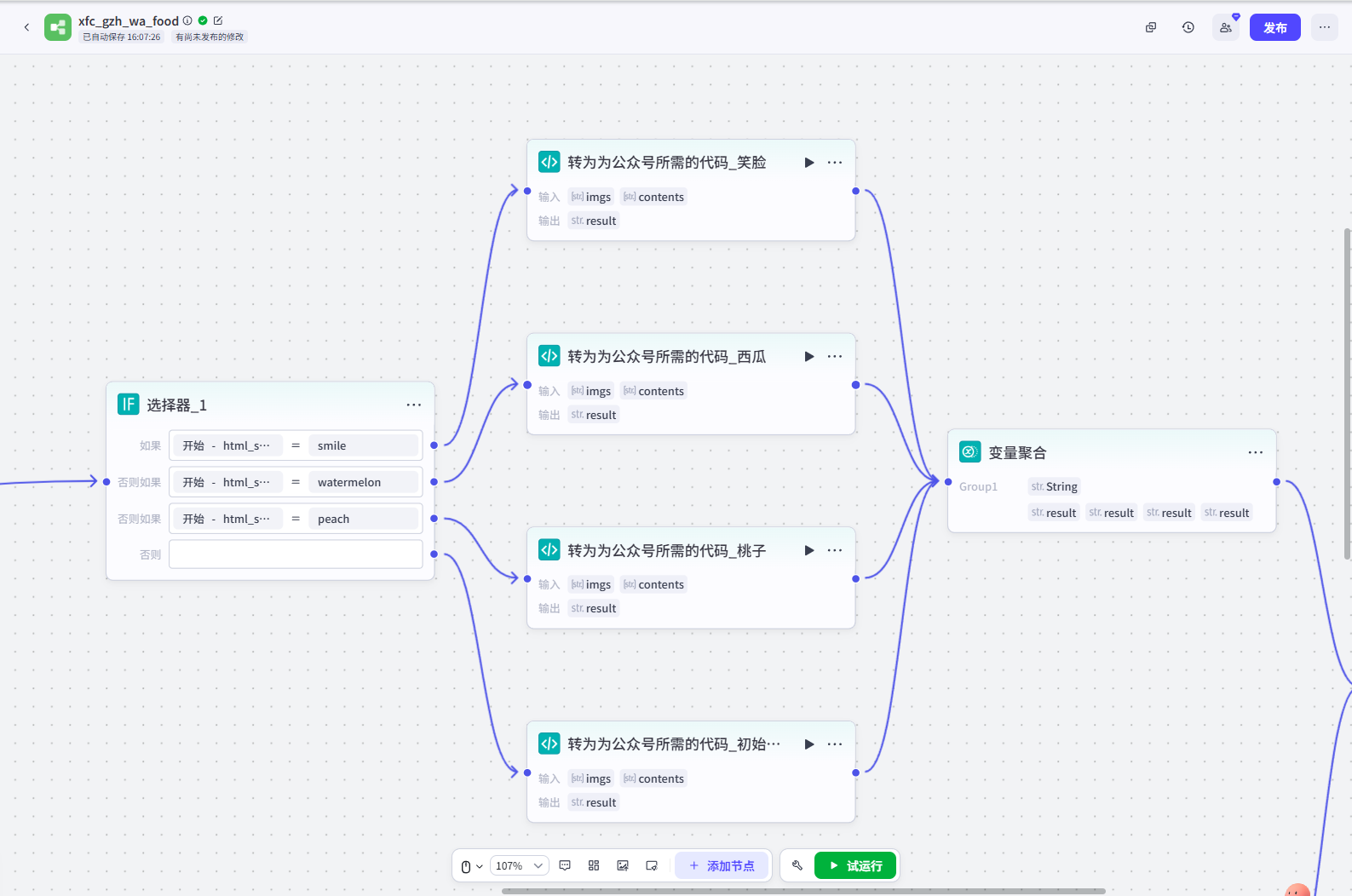Screen dimensions: 1352x896
Task: Auto-arrange nodes with grid icon
Action: (594, 866)
